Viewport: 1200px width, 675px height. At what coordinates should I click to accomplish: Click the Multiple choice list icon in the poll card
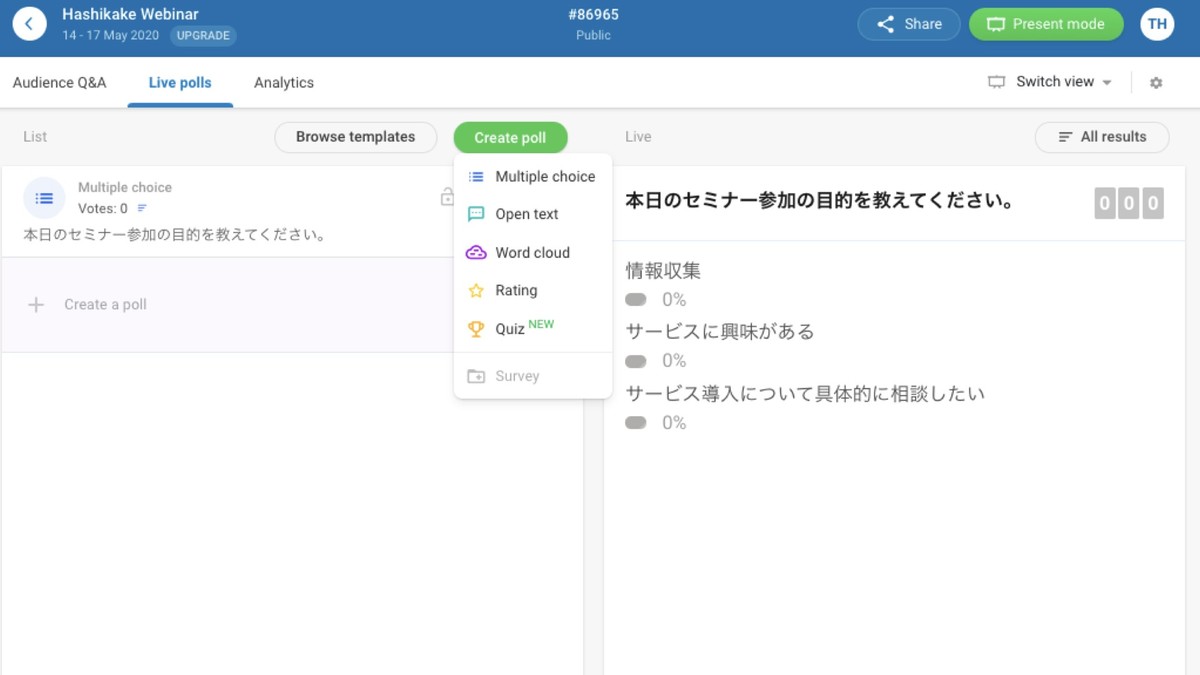tap(44, 198)
